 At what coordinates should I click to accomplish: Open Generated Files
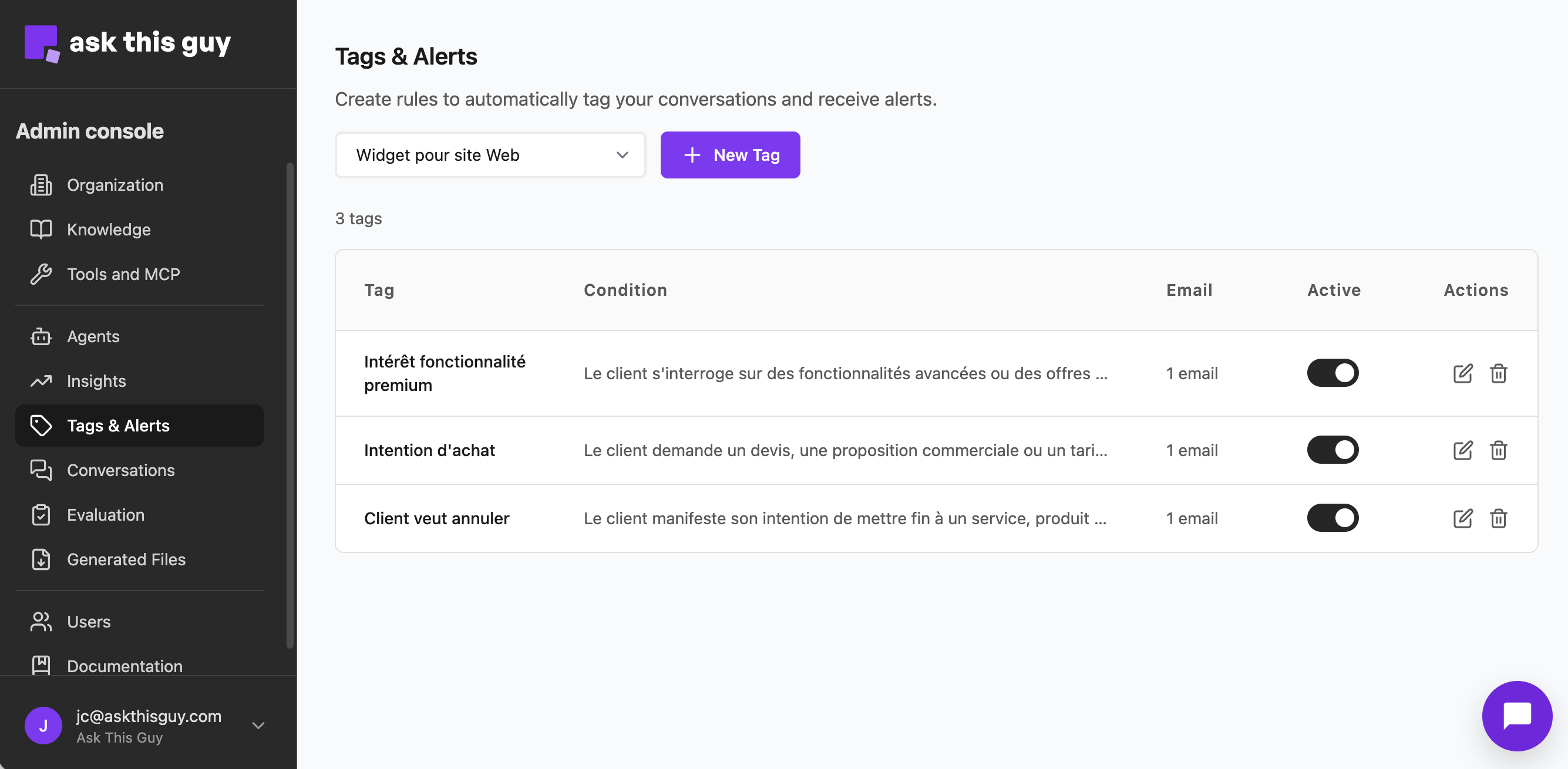click(x=126, y=559)
